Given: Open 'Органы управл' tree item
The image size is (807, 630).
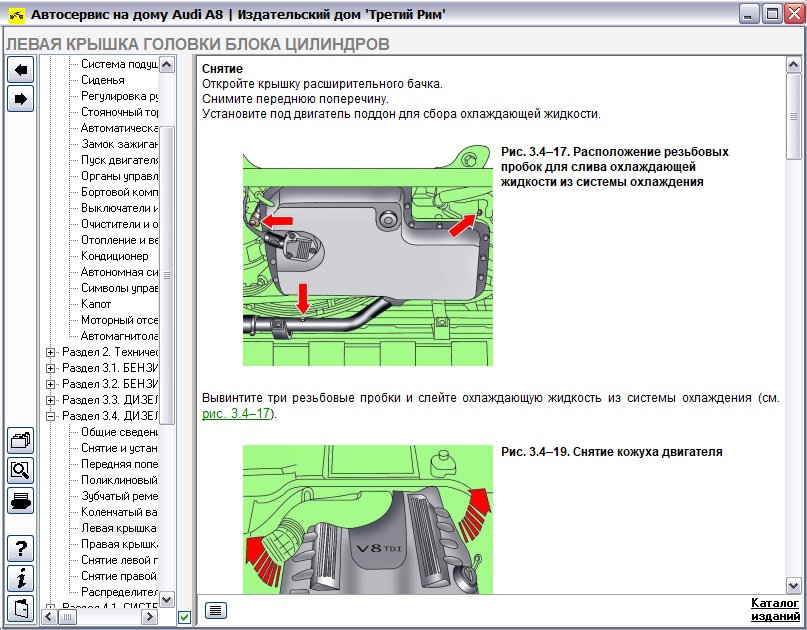Looking at the screenshot, I should click(119, 176).
